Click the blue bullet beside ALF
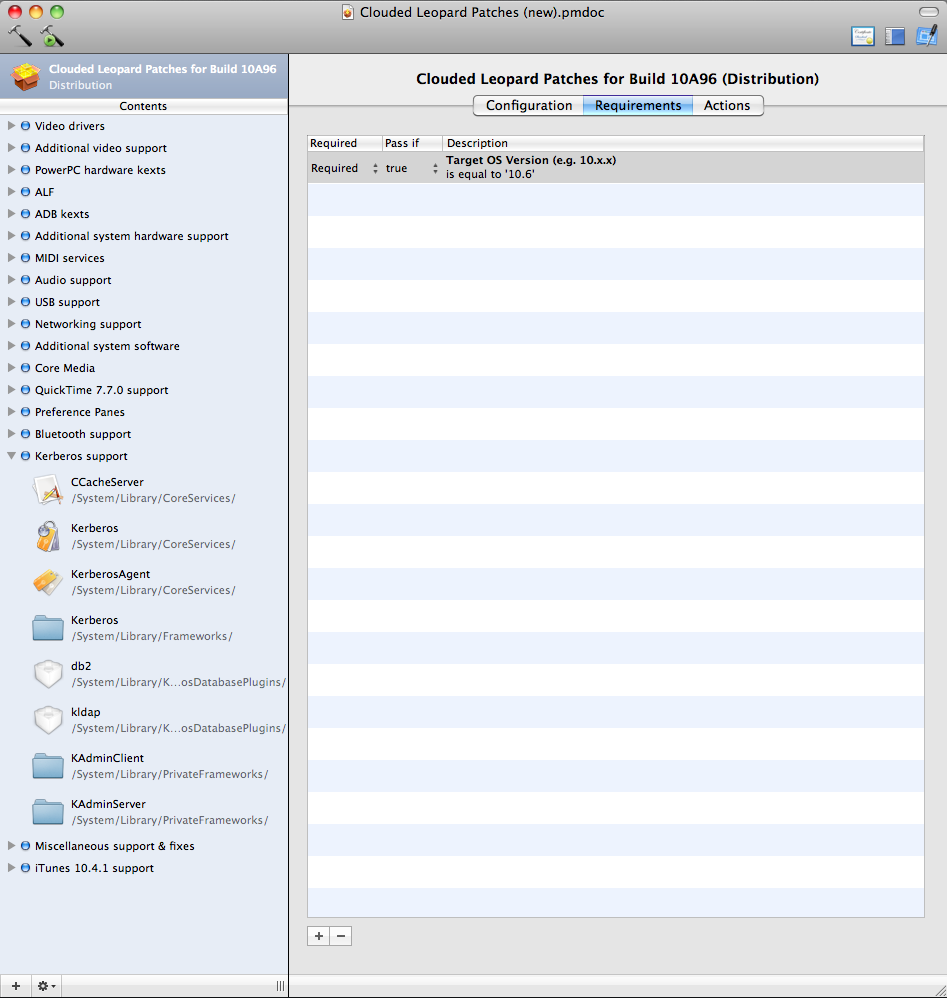The height and width of the screenshot is (998, 947). [x=25, y=192]
